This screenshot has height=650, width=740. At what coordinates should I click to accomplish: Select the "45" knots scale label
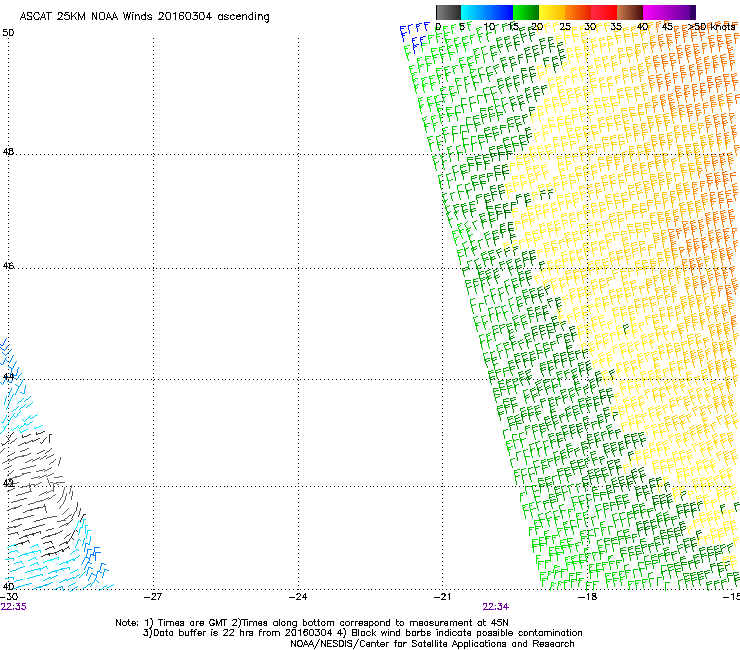667,27
